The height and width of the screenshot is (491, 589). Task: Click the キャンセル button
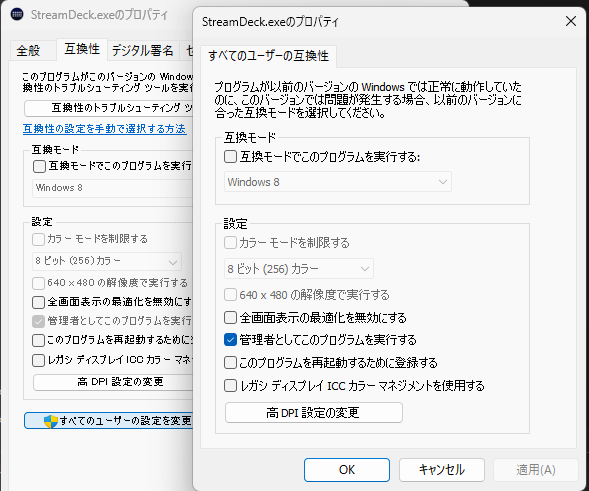click(x=442, y=470)
